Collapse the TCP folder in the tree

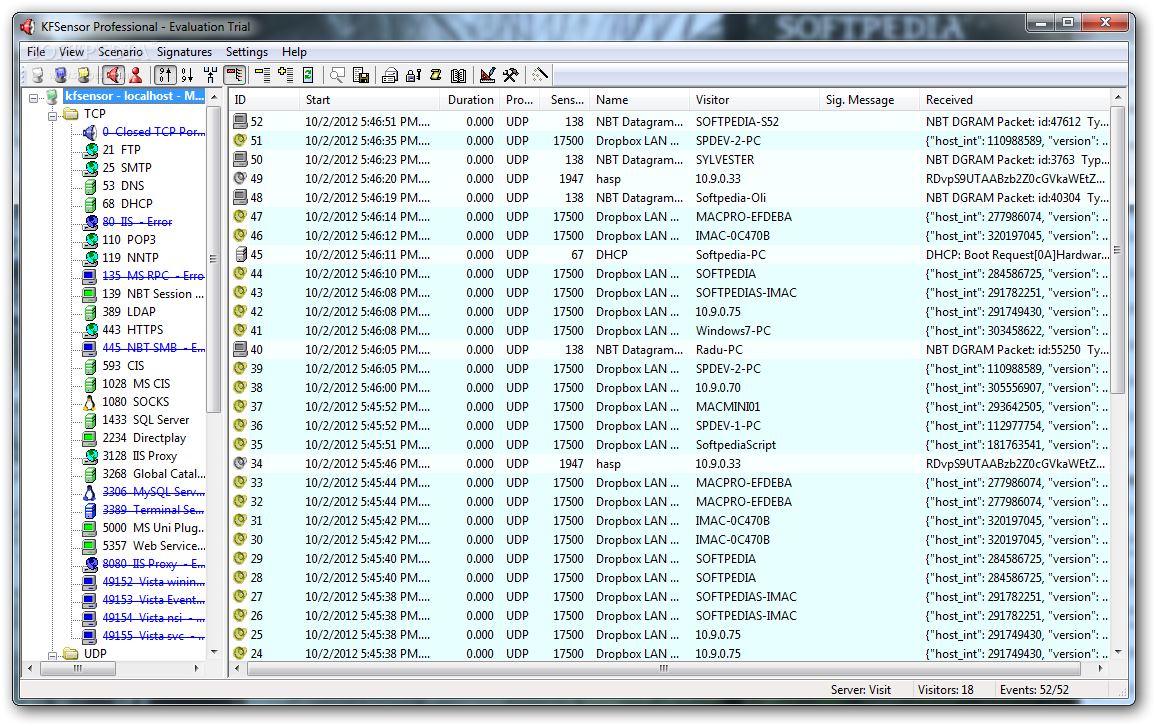point(52,115)
